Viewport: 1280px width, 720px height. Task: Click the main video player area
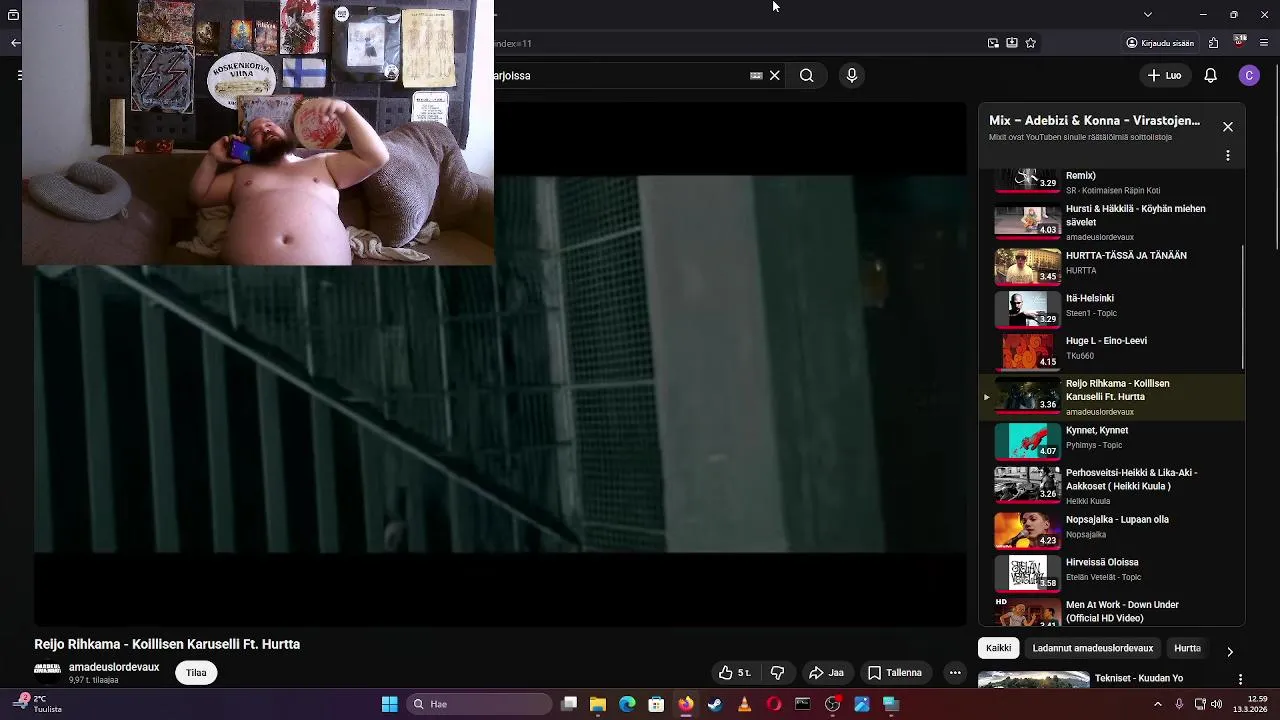coord(500,364)
